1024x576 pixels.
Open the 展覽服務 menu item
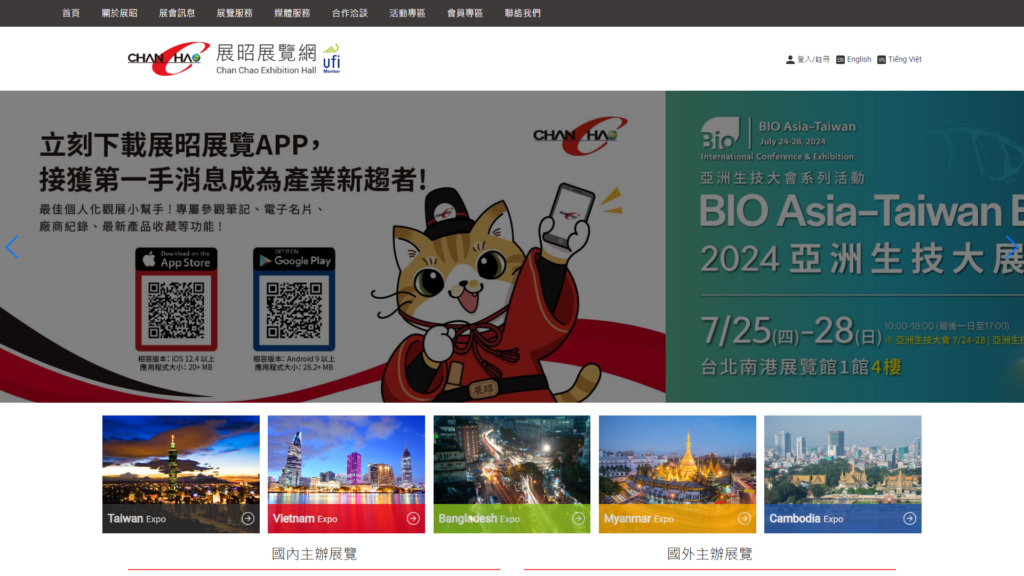click(x=234, y=13)
